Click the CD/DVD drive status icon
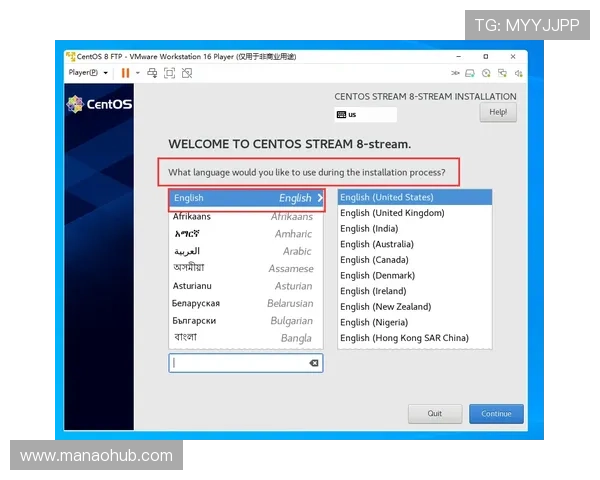The width and height of the screenshot is (600, 480). (x=485, y=73)
